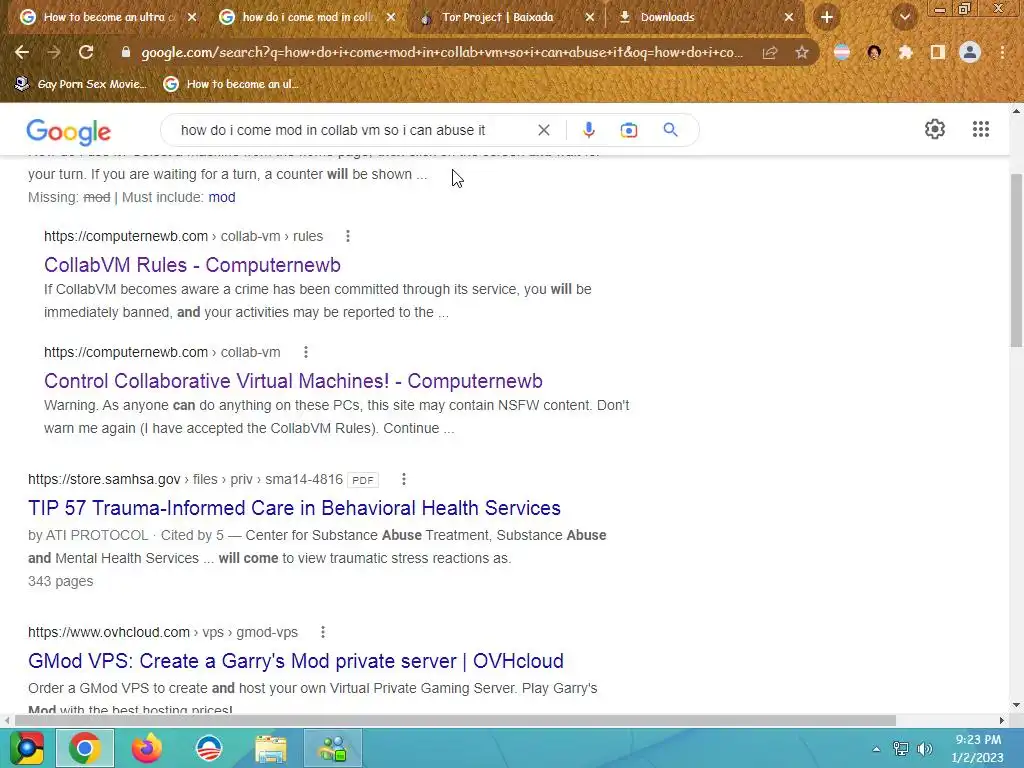Open the Extensions puzzle icon
The image size is (1024, 768).
(x=905, y=52)
